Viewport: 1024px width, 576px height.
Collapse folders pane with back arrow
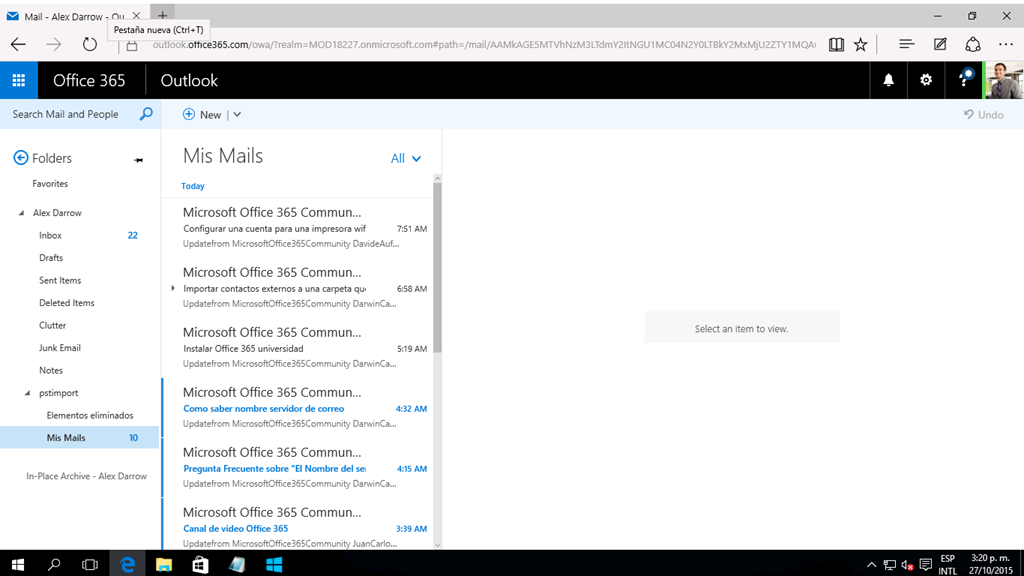[20, 158]
